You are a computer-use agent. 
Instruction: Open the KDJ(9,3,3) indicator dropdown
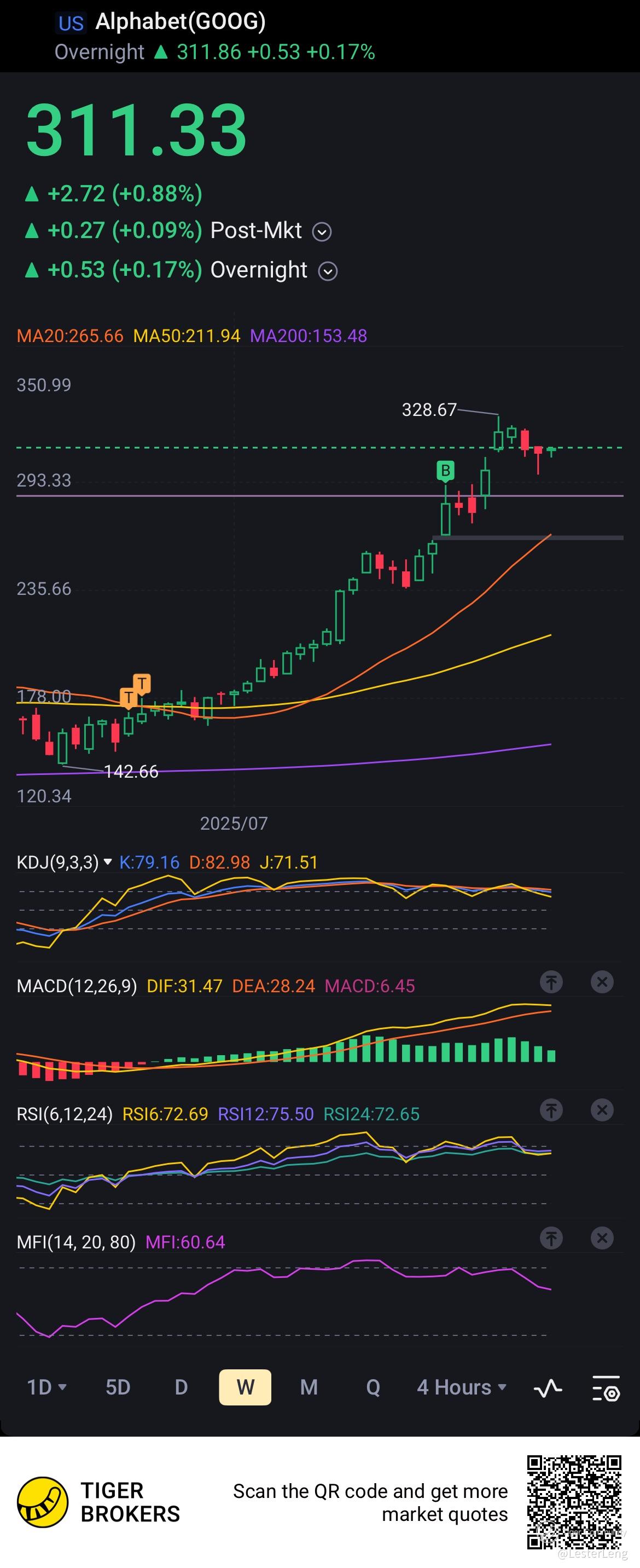tap(64, 862)
